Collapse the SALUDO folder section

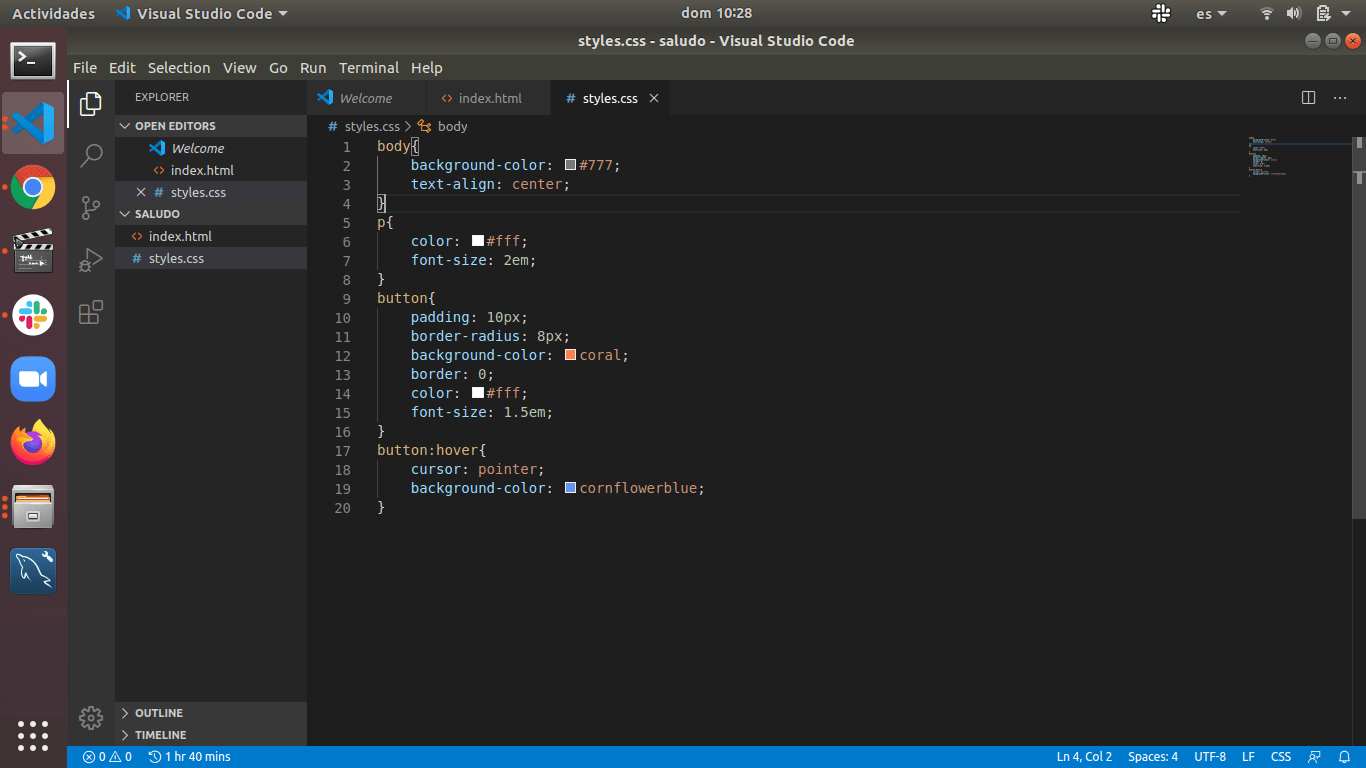125,214
